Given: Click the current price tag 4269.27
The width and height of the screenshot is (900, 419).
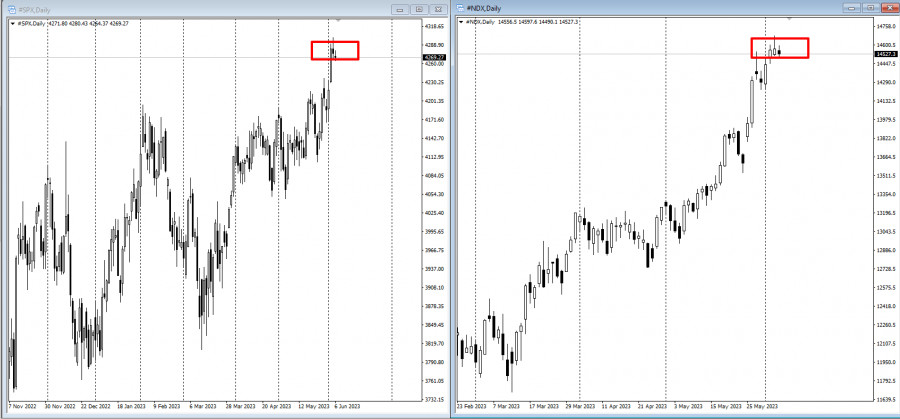Looking at the screenshot, I should pos(433,57).
